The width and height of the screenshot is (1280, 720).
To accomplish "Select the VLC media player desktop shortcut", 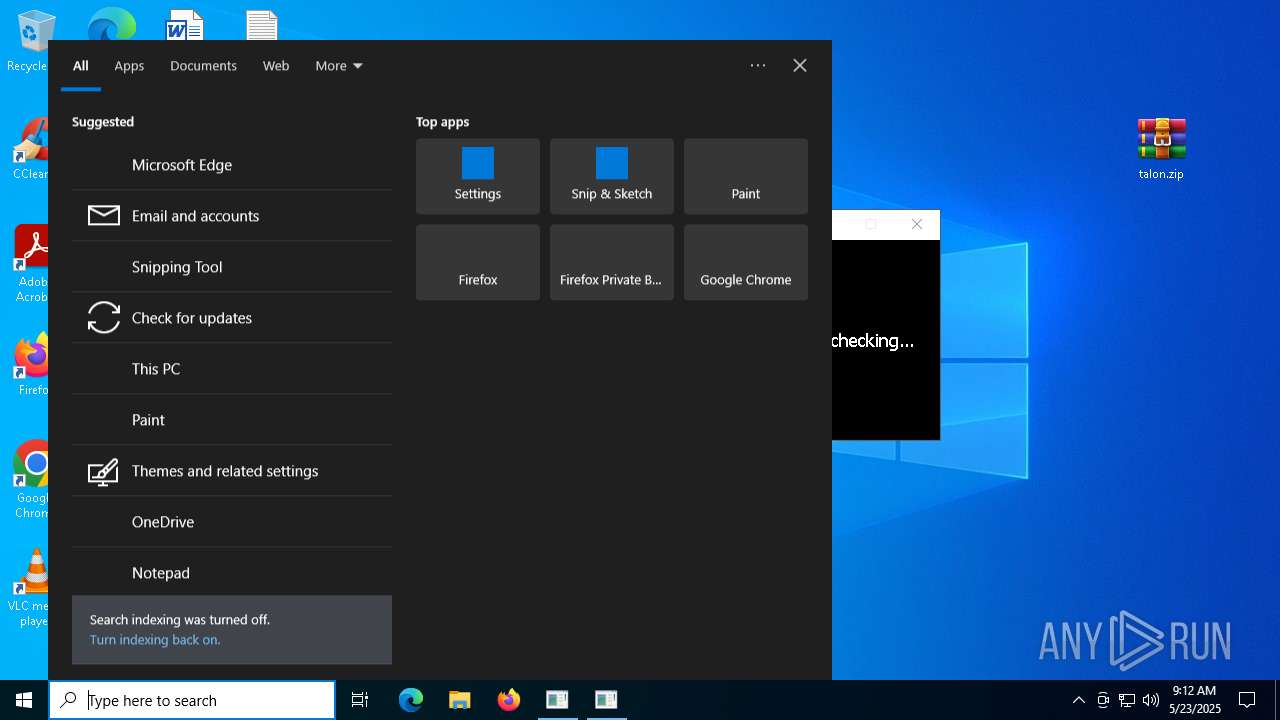I will point(31,587).
